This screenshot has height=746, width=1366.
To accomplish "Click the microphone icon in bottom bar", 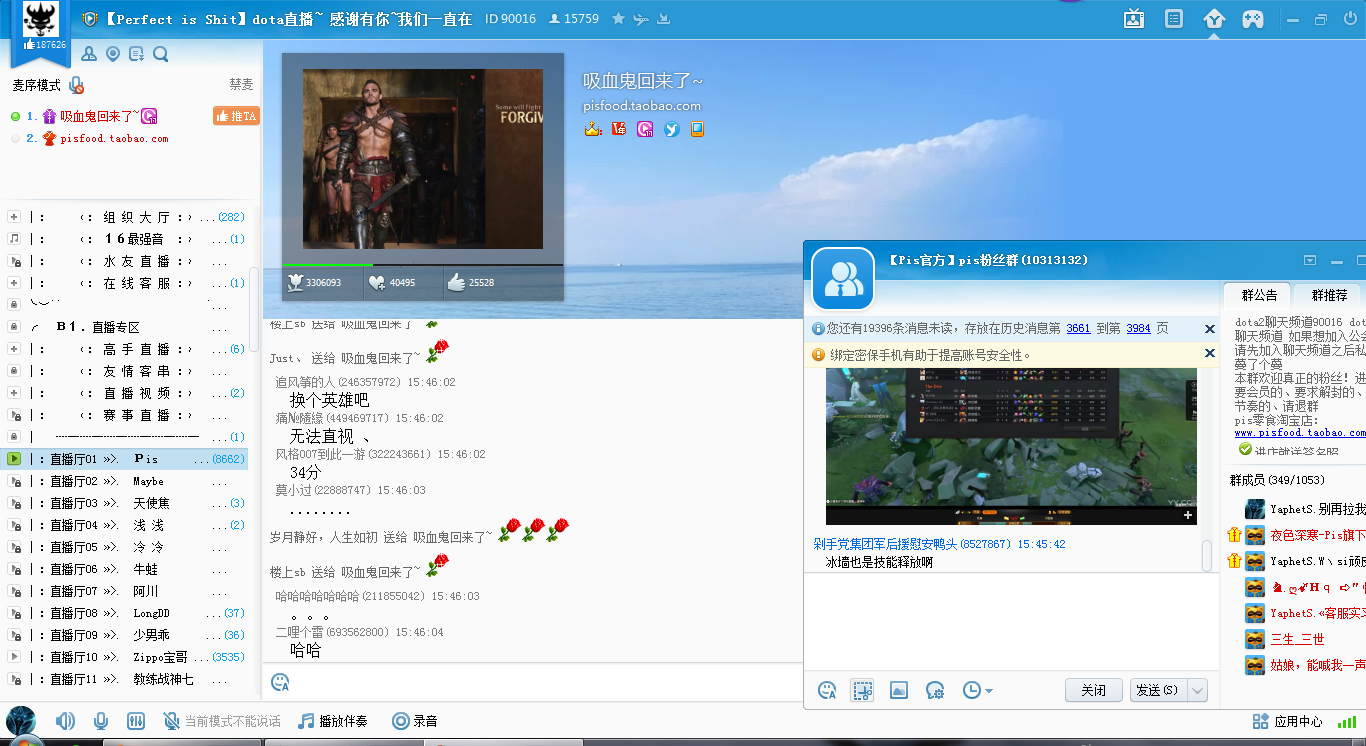I will pyautogui.click(x=101, y=721).
